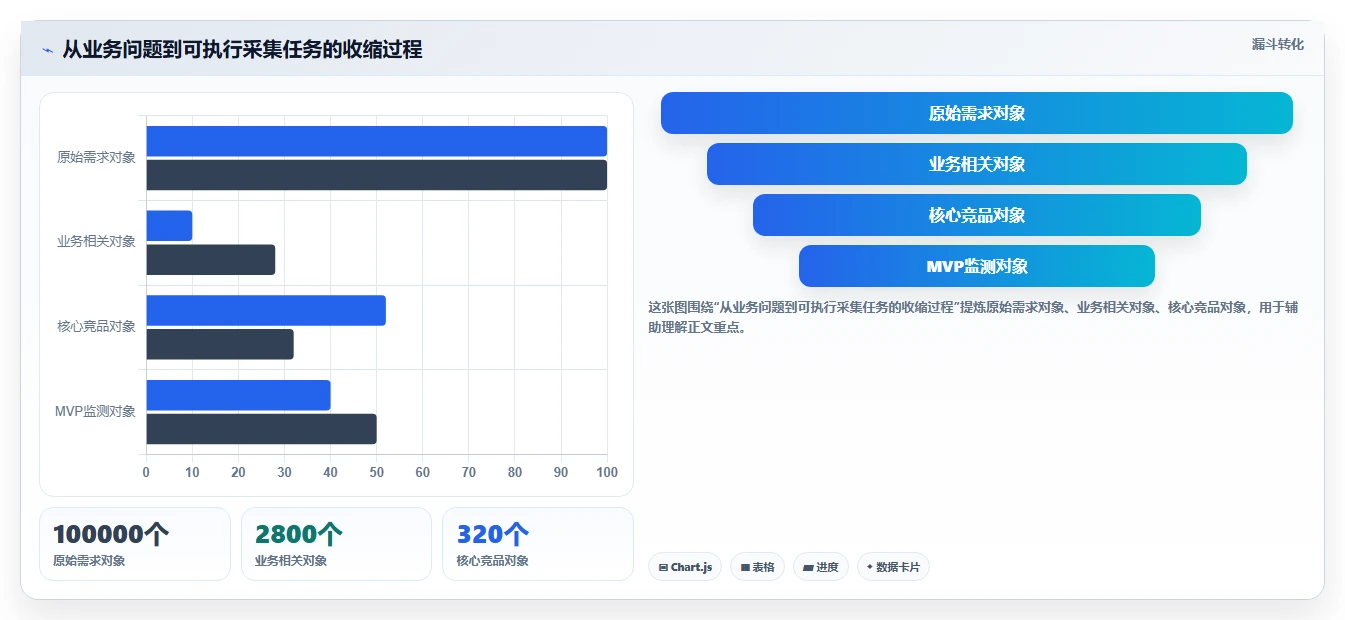Click the dark bar for MVP监测对象
This screenshot has height=620, width=1345.
tap(261, 429)
